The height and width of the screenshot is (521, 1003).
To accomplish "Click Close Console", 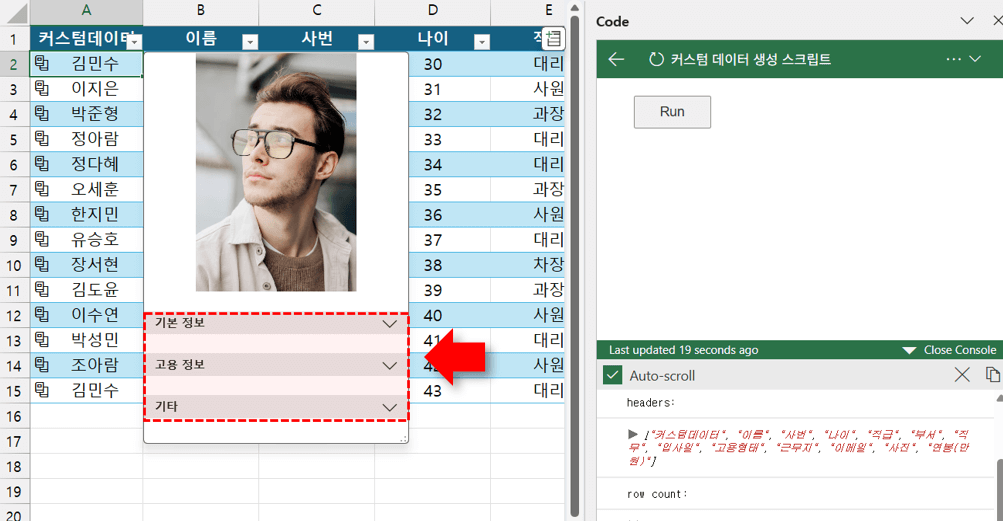I will tap(949, 350).
